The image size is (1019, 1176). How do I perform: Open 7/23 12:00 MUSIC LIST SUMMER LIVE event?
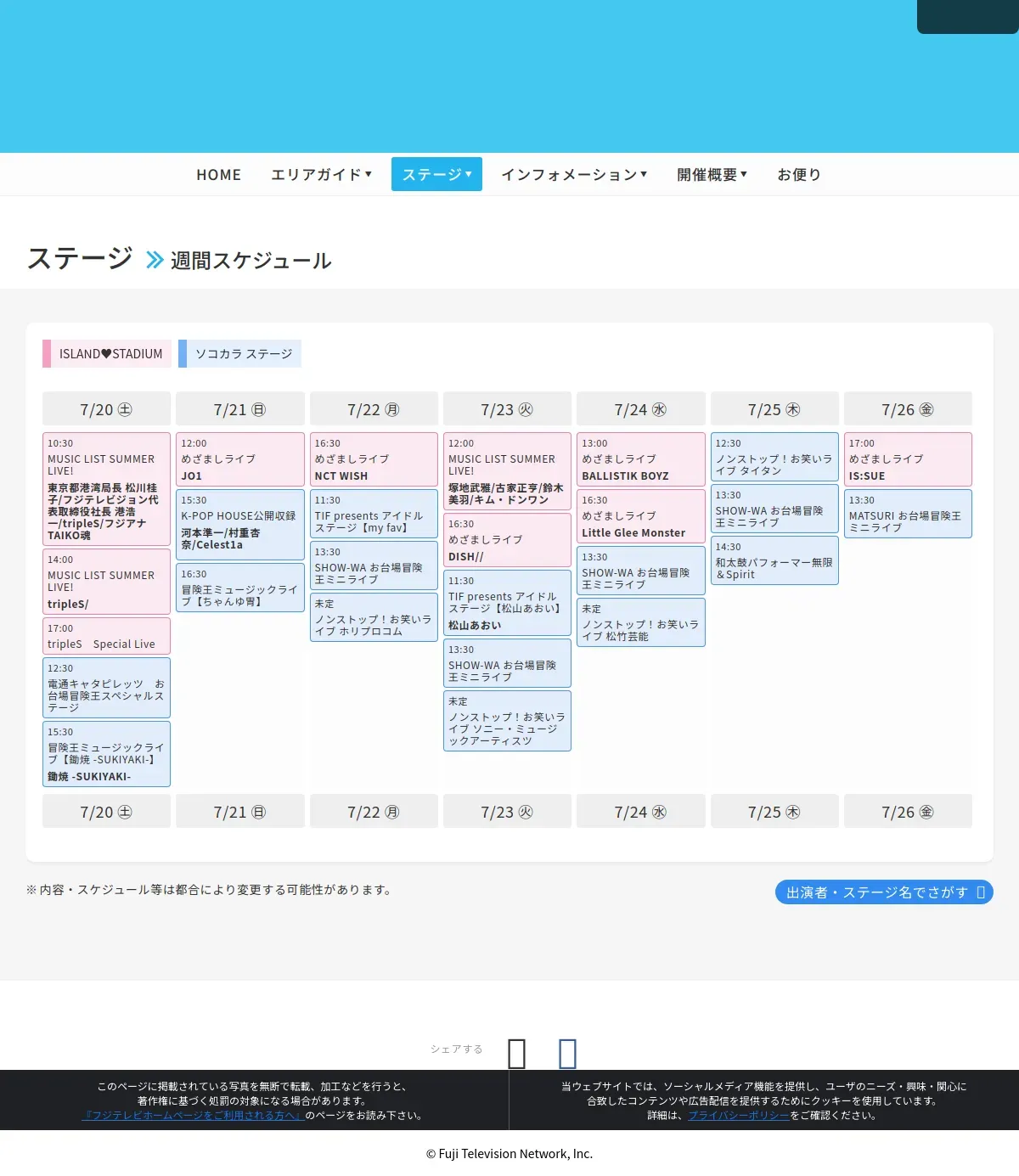point(507,471)
